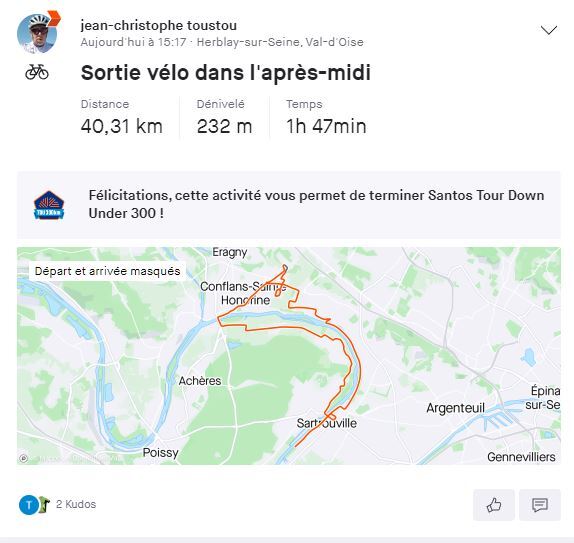Click the 232 m Dénivelé stat
The height and width of the screenshot is (543, 574).
[224, 126]
